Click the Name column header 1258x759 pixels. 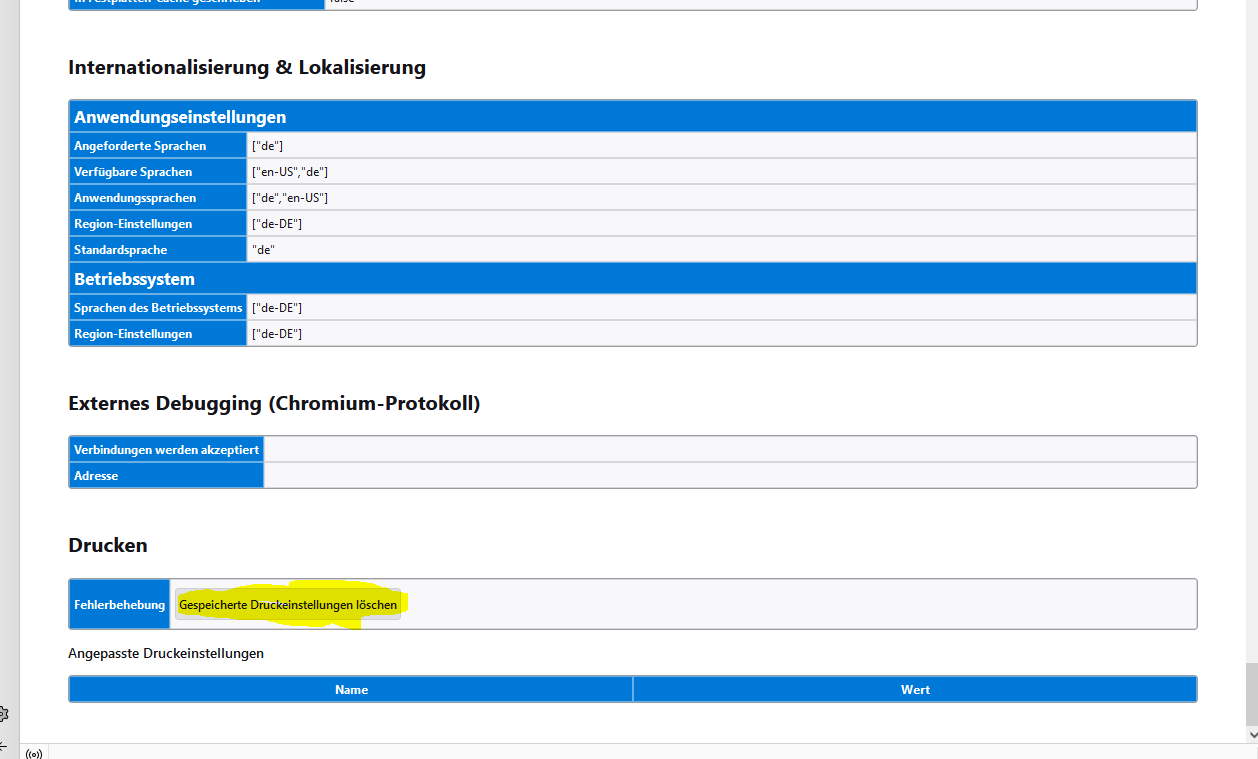(351, 689)
